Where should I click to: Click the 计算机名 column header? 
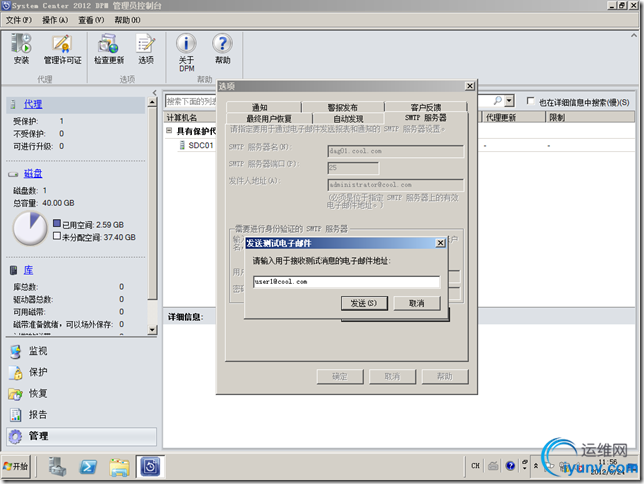[182, 118]
